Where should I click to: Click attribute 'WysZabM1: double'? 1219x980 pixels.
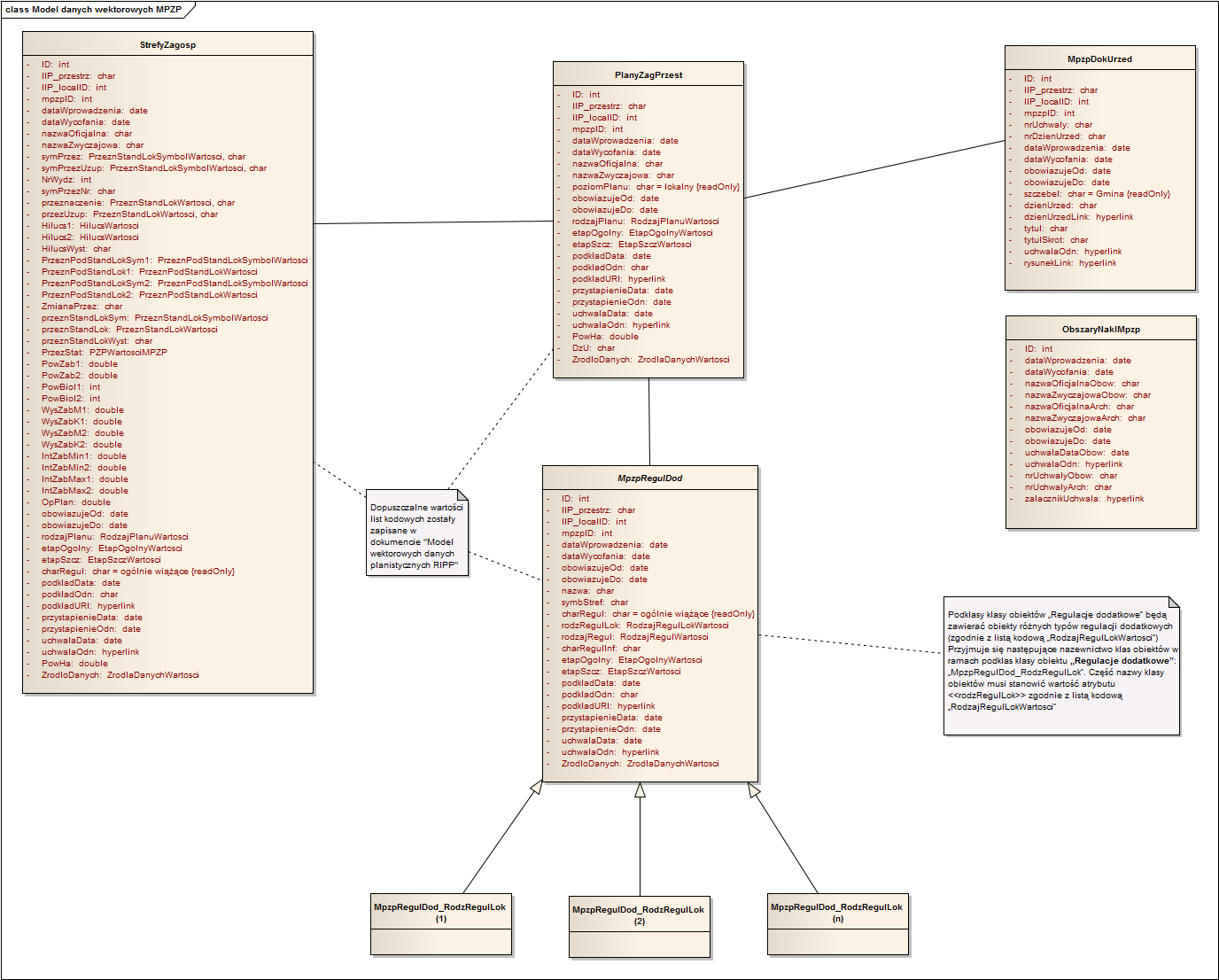[82, 410]
